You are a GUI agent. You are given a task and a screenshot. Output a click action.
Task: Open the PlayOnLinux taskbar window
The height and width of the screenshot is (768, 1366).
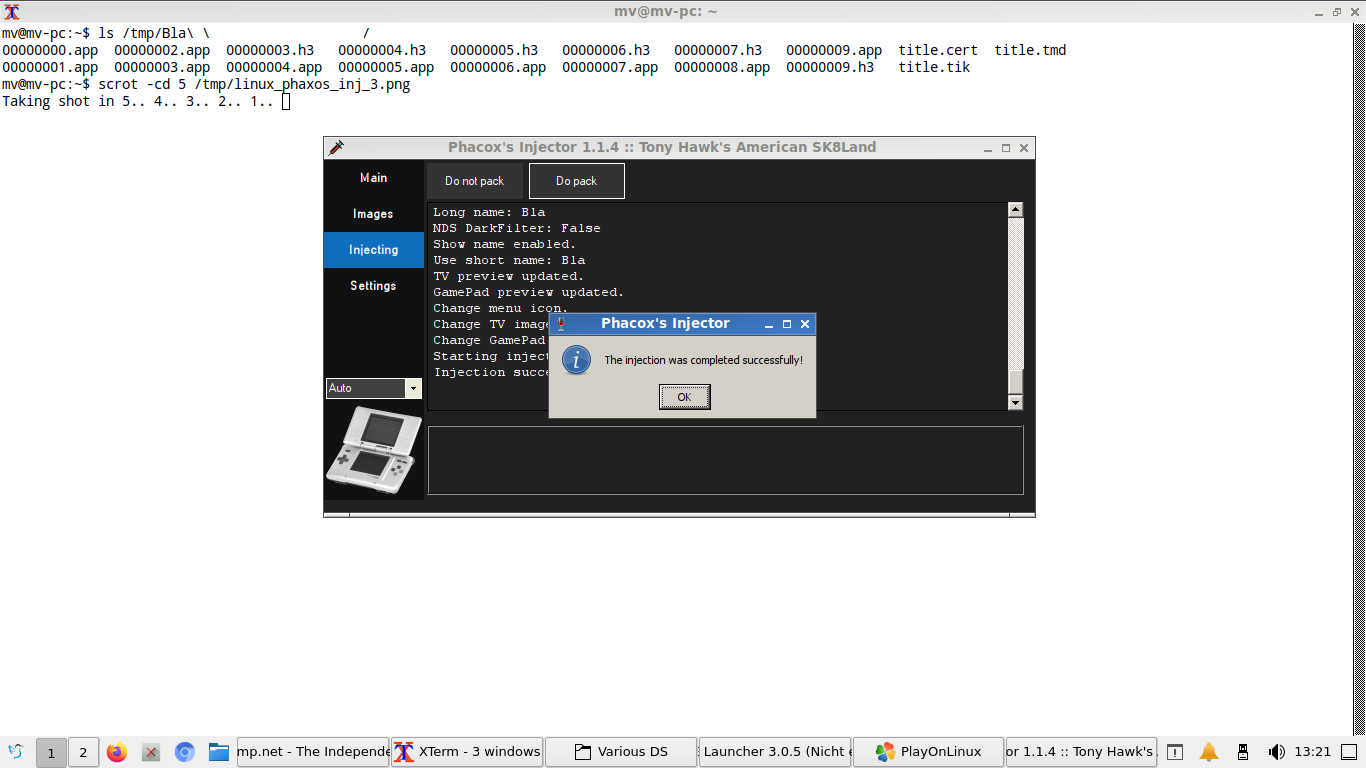pos(930,752)
